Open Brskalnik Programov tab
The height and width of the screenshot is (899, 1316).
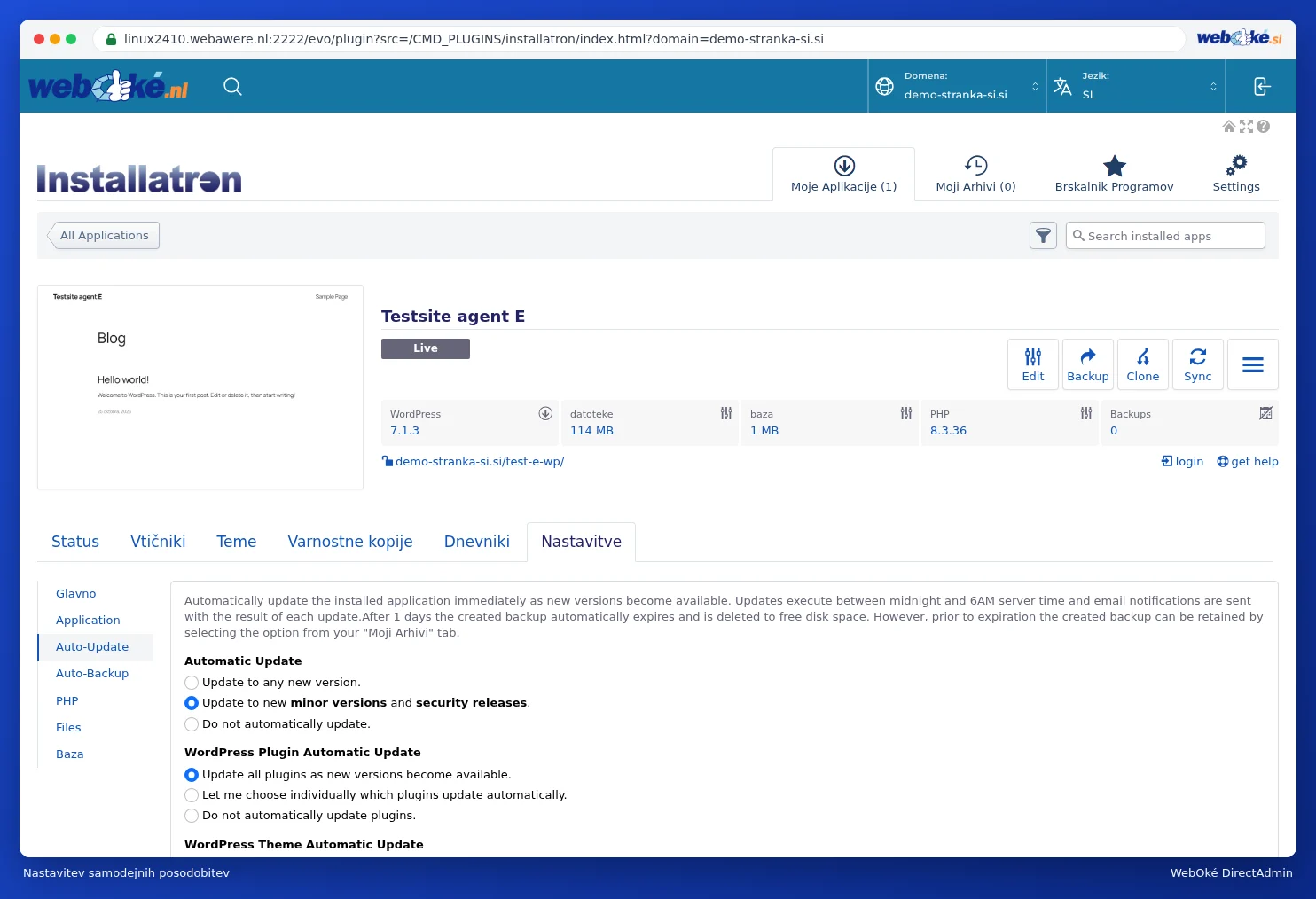(1114, 175)
